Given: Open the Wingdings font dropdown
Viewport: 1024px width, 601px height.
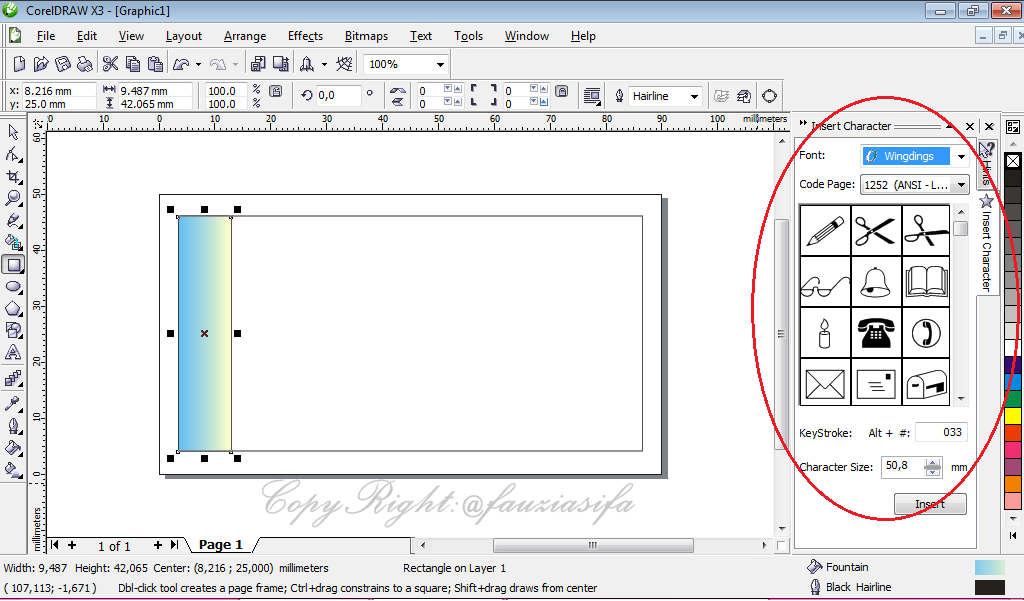Looking at the screenshot, I should tap(961, 156).
